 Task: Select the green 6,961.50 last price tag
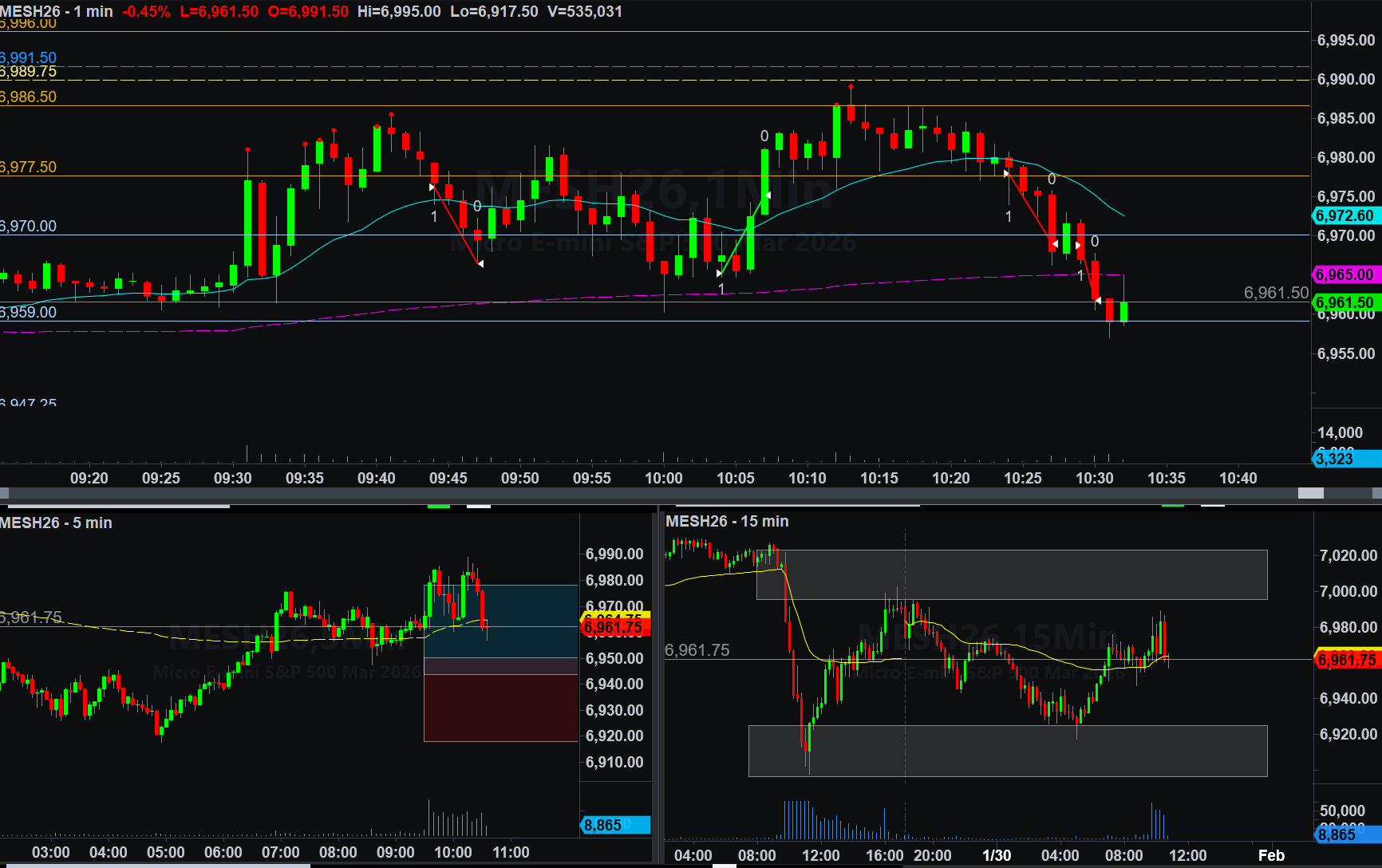[x=1345, y=302]
